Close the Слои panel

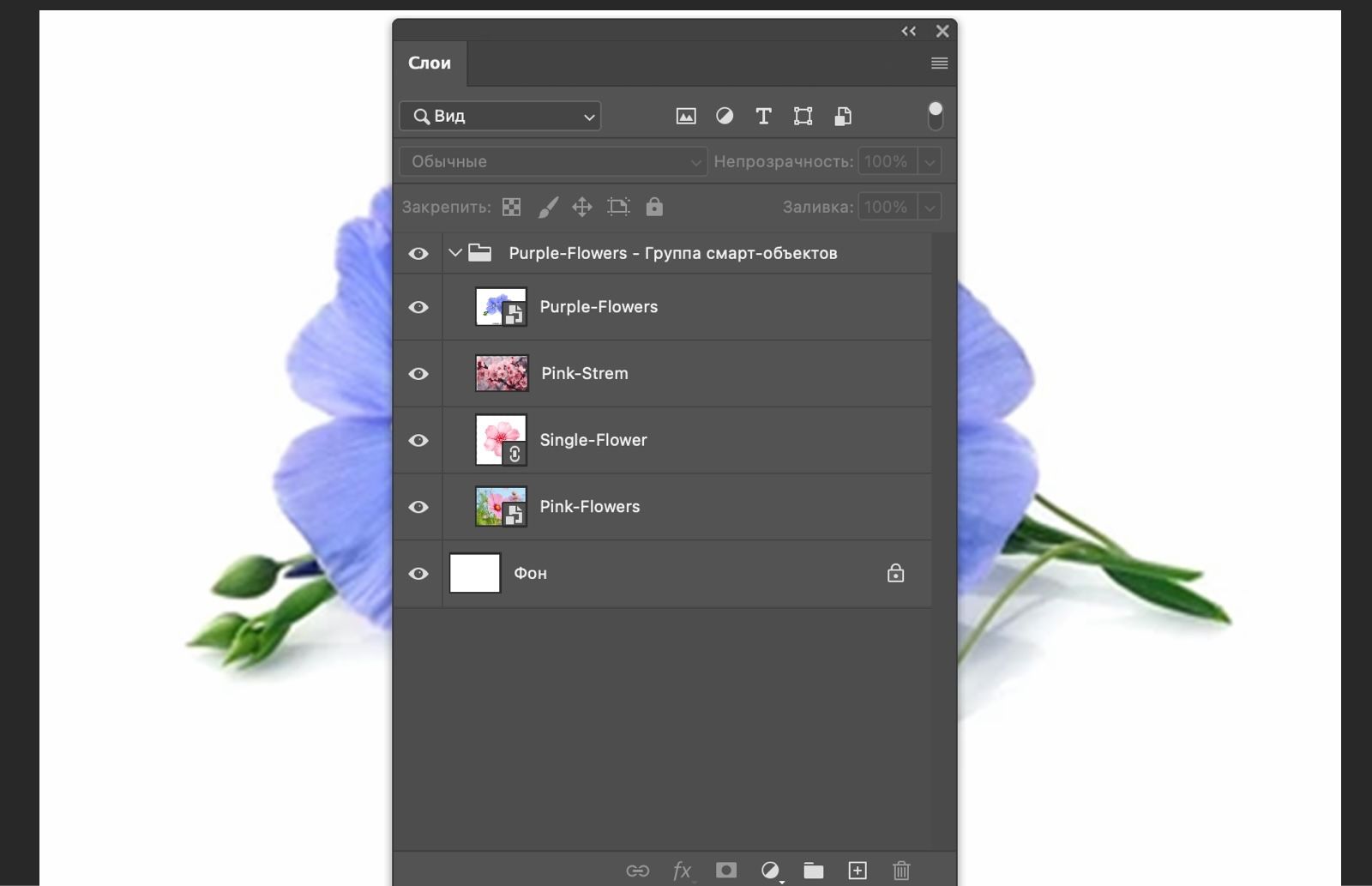click(942, 32)
